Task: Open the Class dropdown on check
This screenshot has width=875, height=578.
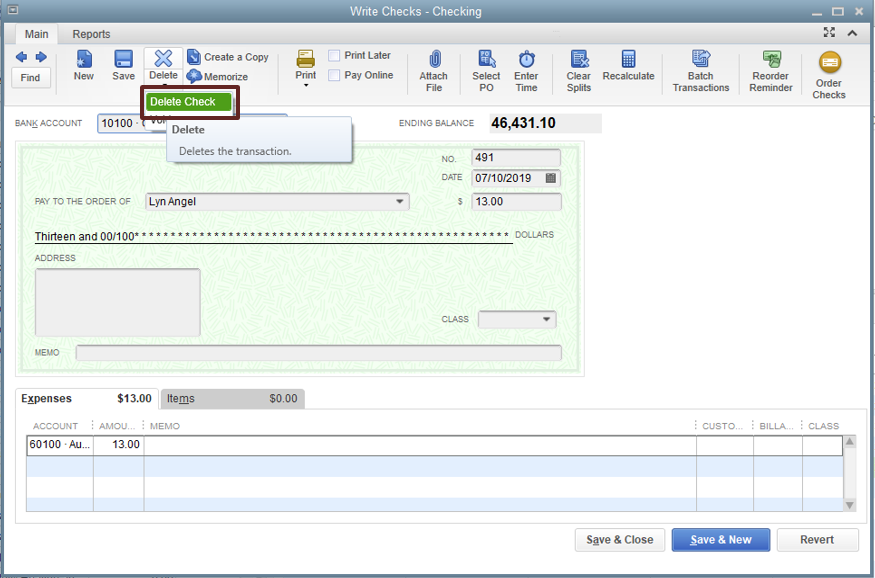Action: coord(546,319)
